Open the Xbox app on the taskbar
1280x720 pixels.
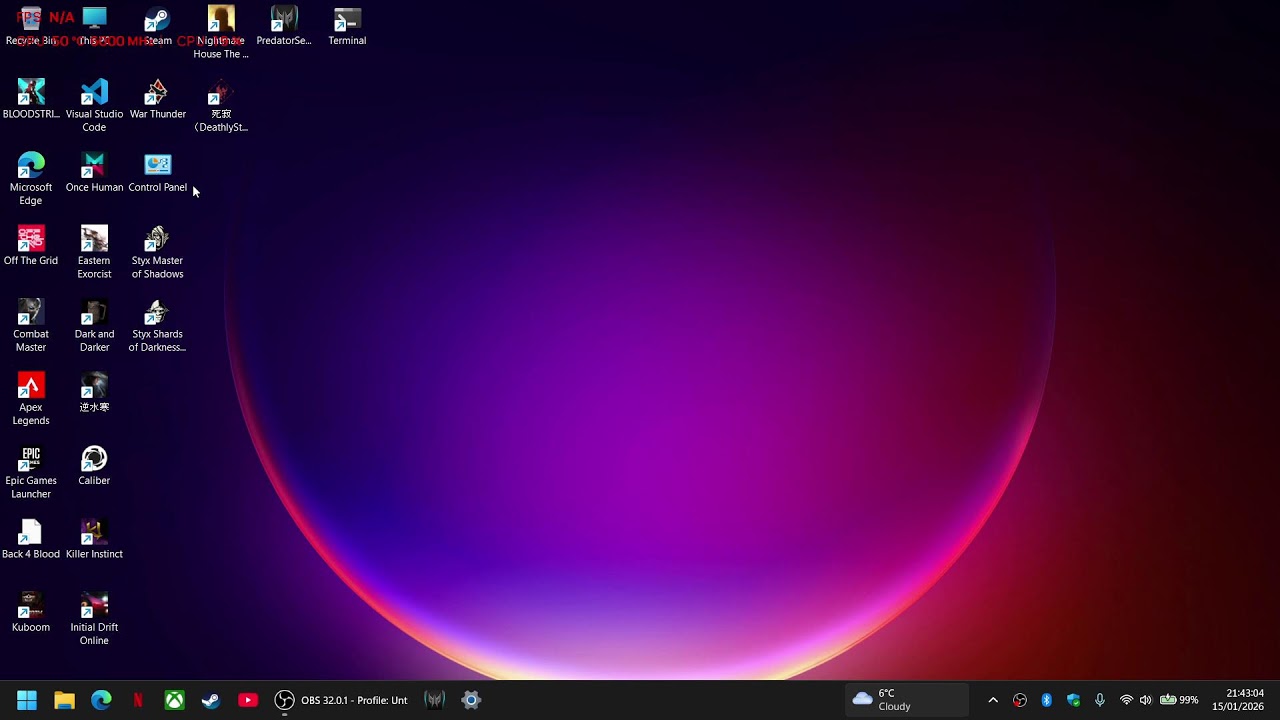pos(174,700)
